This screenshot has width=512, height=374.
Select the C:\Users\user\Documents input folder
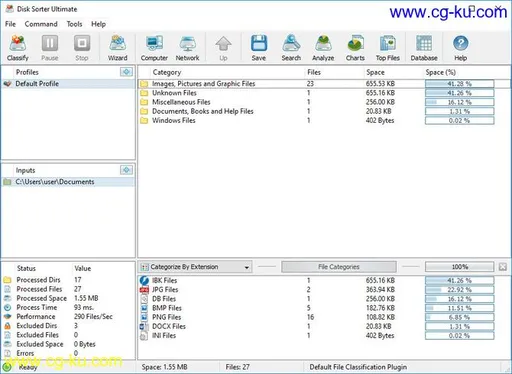point(68,182)
